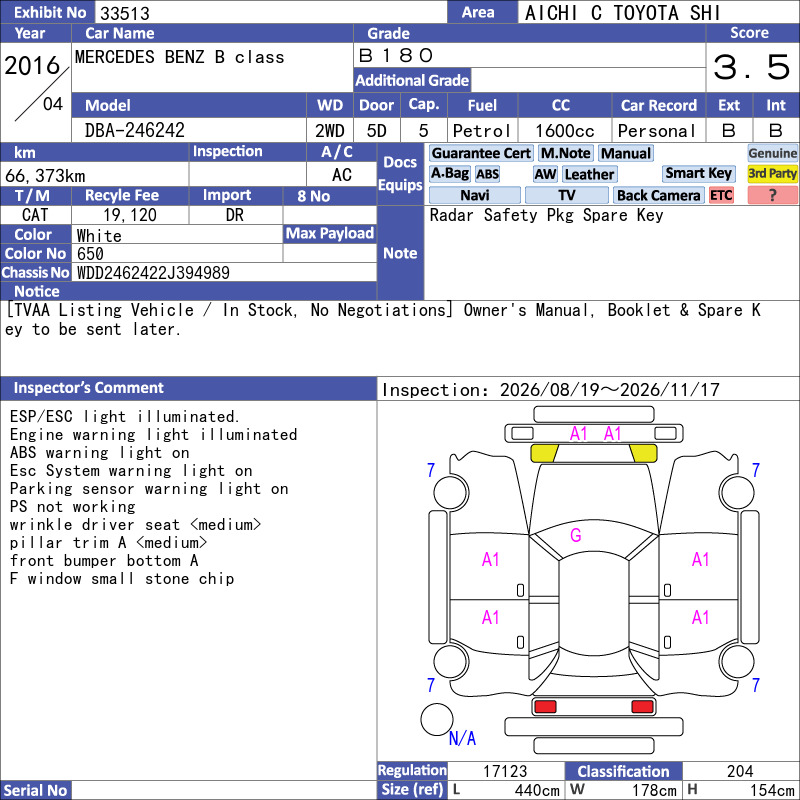The height and width of the screenshot is (800, 800).
Task: Click the red ETC badge
Action: 721,195
